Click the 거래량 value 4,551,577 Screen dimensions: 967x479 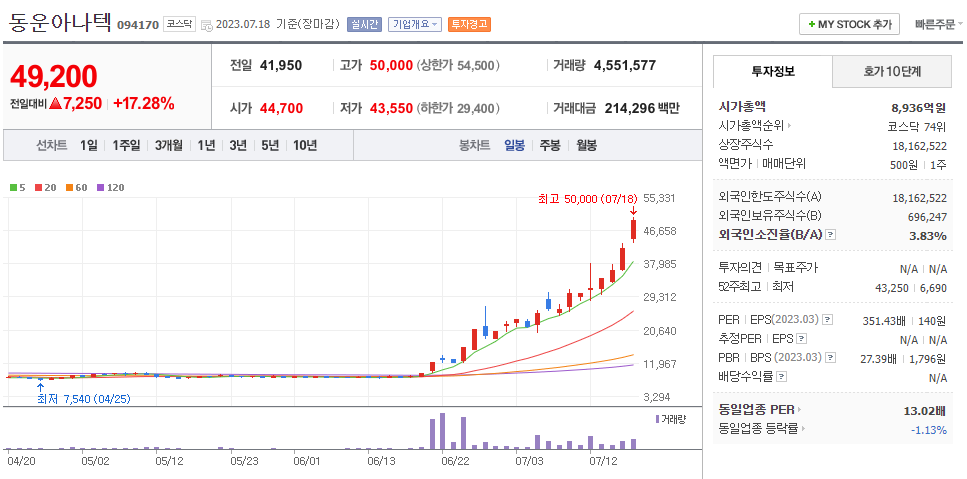625,65
